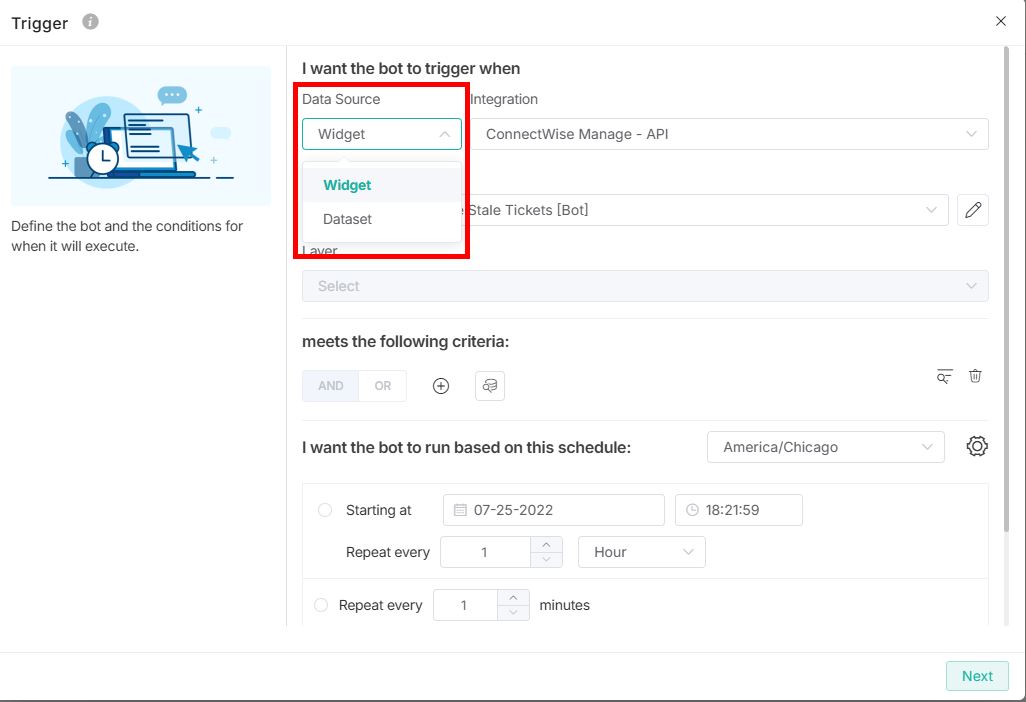Click the add criteria group icon

pyautogui.click(x=489, y=386)
